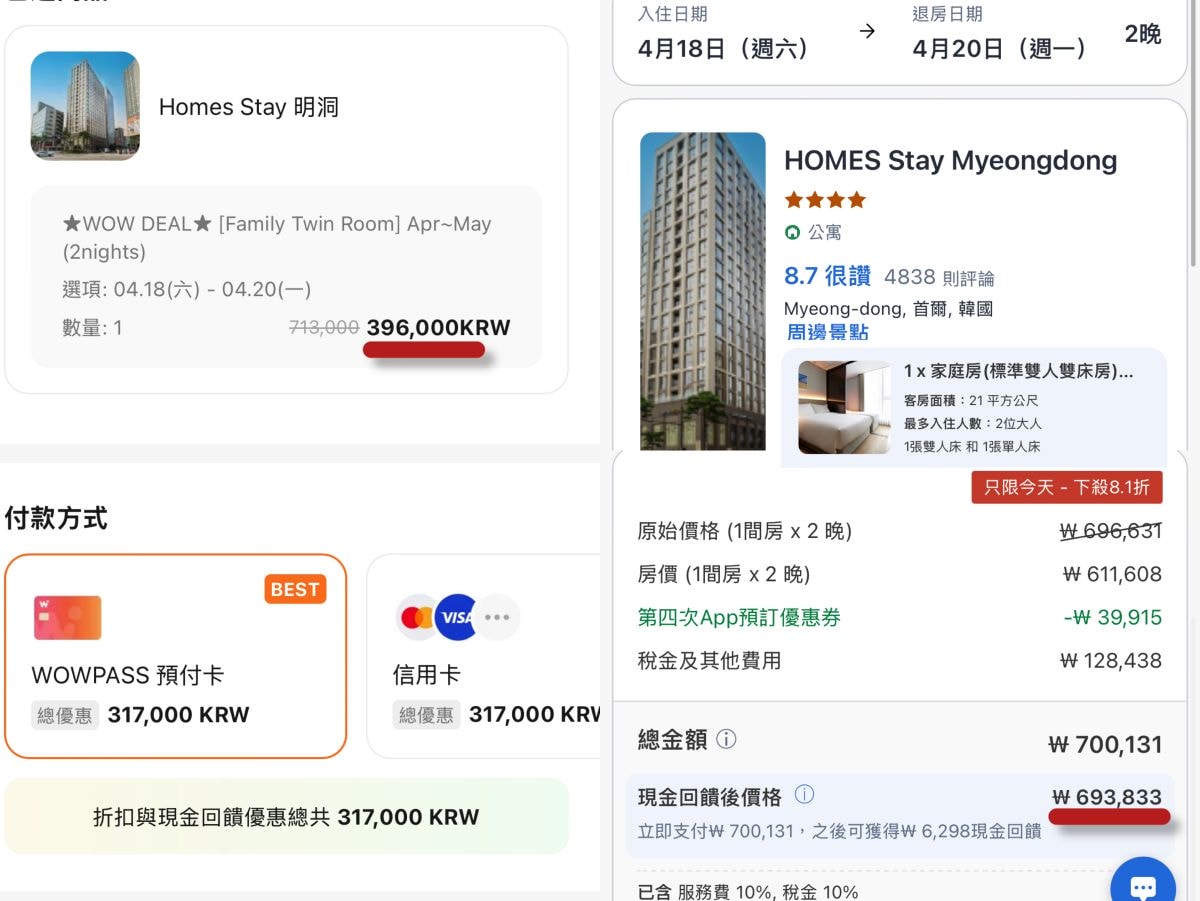The height and width of the screenshot is (901, 1200).
Task: Click the ₩ 128,438 taxes and fees value
Action: point(1111,661)
